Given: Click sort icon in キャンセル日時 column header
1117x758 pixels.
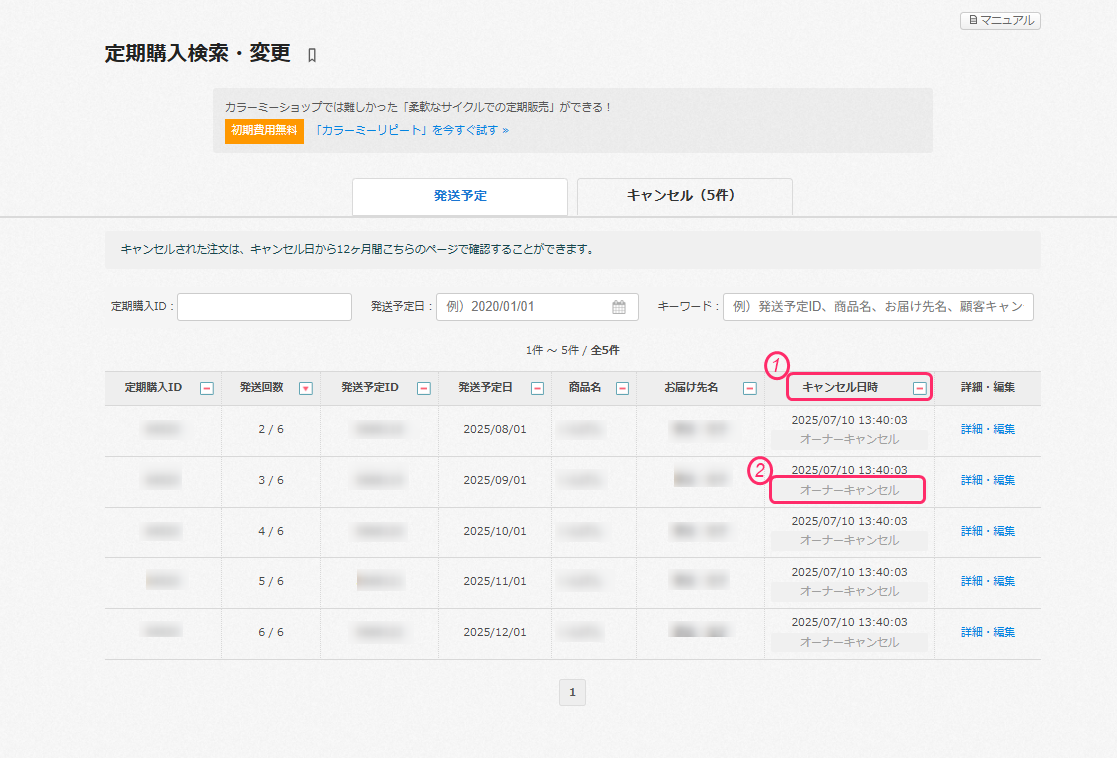Looking at the screenshot, I should 919,388.
